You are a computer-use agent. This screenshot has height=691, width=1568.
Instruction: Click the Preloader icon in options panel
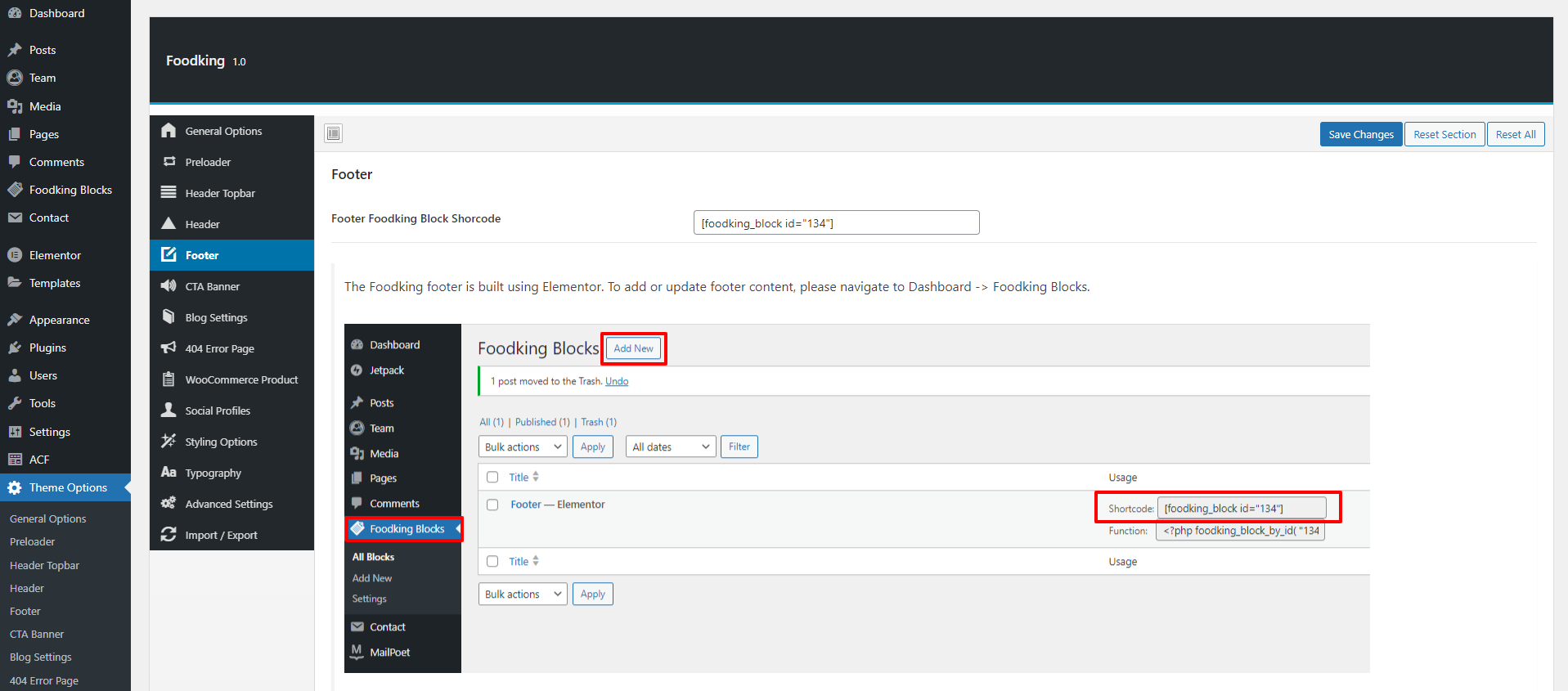168,162
